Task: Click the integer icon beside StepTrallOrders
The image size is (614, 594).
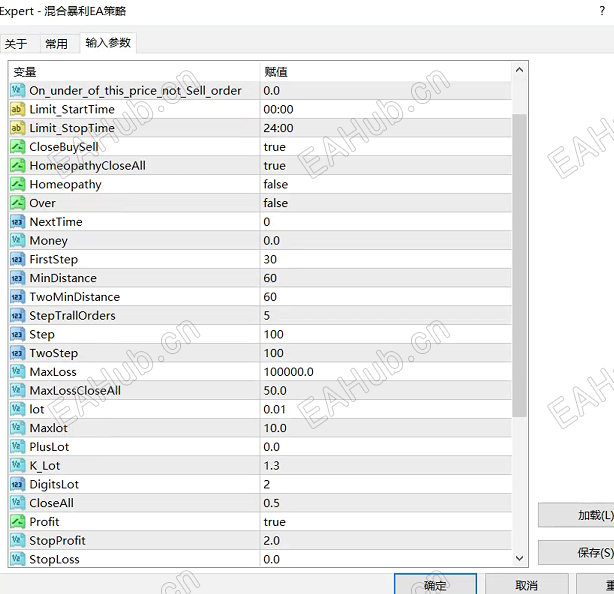Action: [17, 316]
